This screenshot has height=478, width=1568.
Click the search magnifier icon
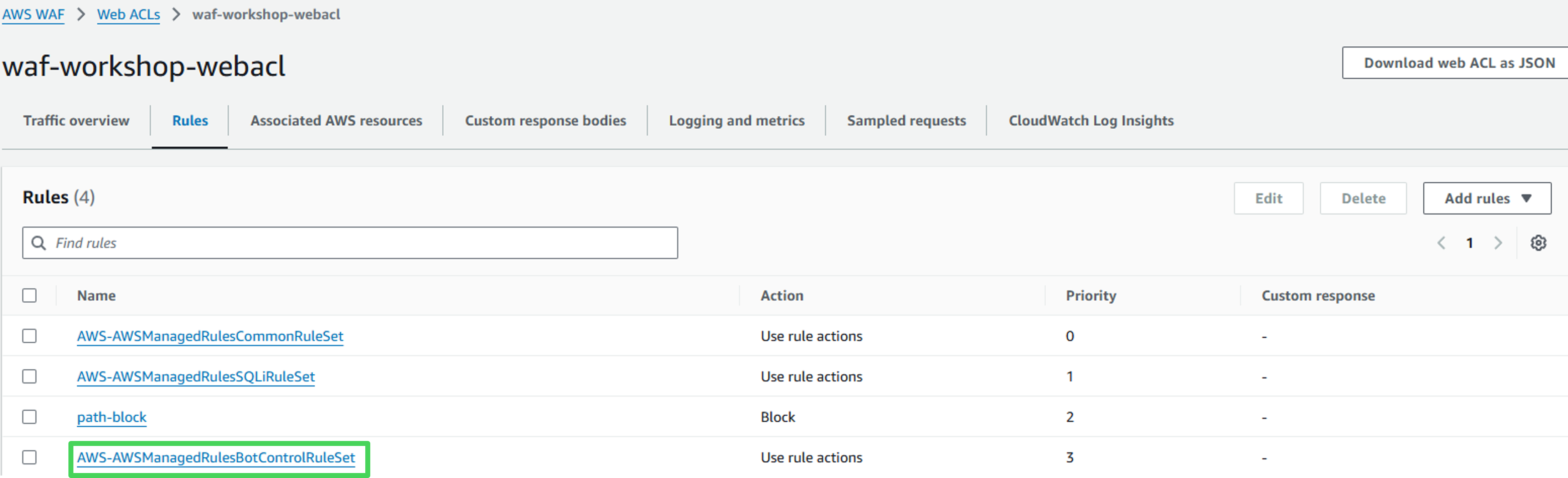38,243
